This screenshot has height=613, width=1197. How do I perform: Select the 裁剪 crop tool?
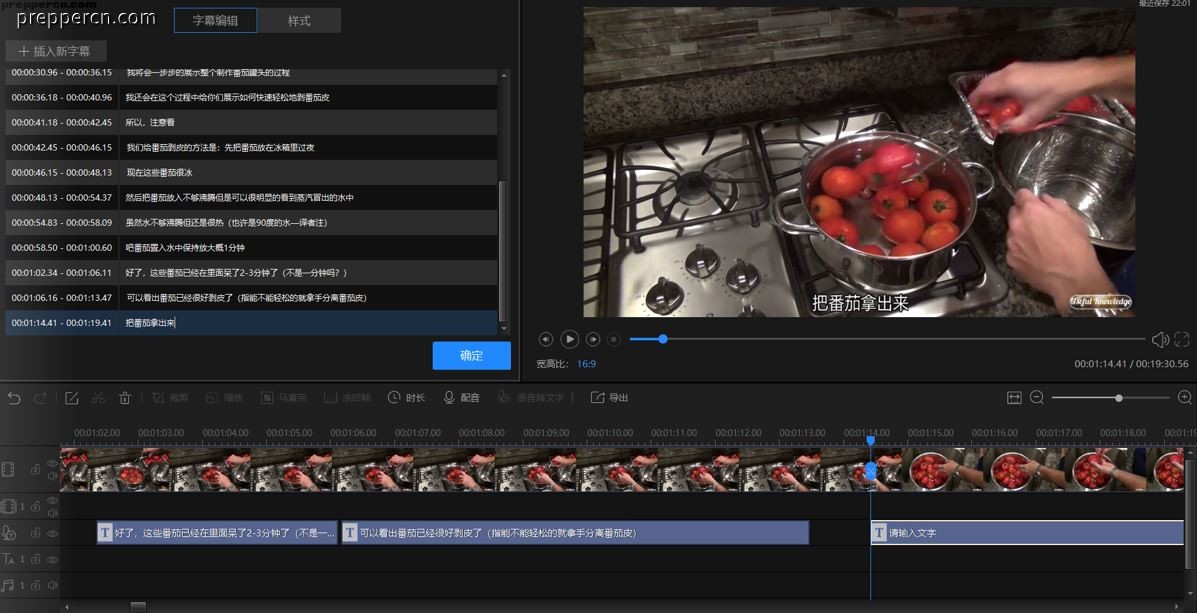tap(169, 398)
